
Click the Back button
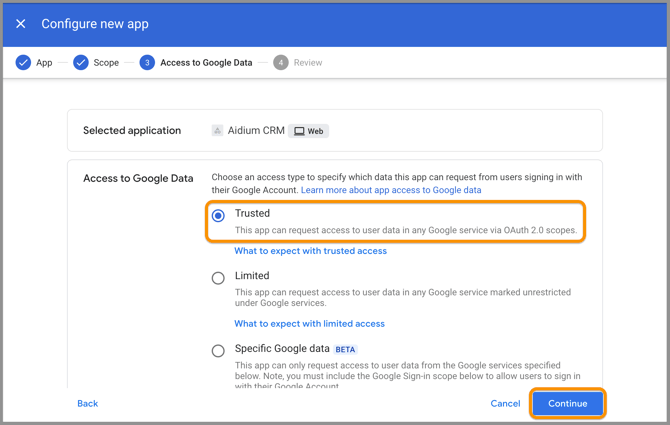[x=88, y=404]
